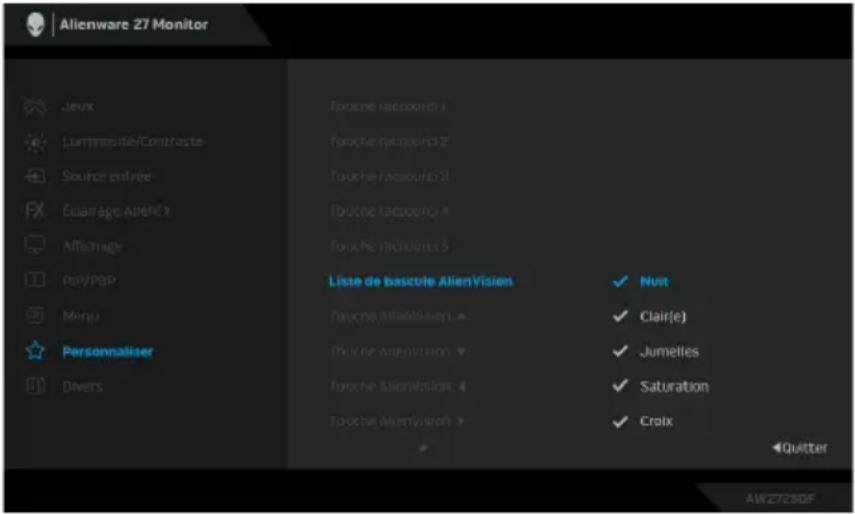Viewport: 855px width, 514px height.
Task: Open the PIP/PBP menu entry
Action: click(x=88, y=281)
